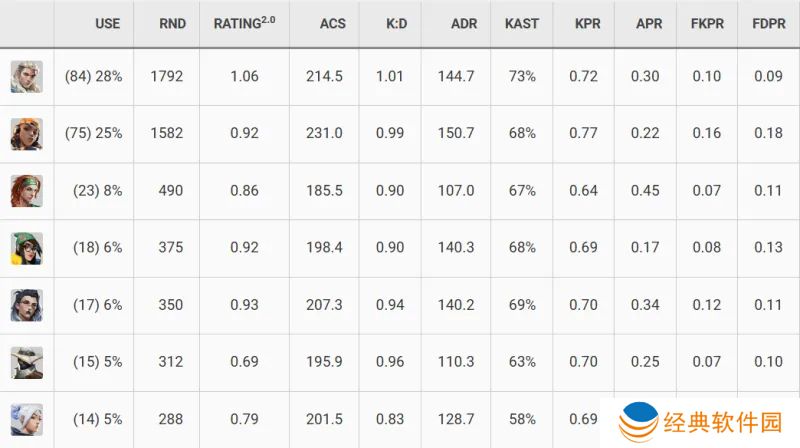Click the agent portrait in the 375-rounds row
This screenshot has height=448, width=800.
click(27, 248)
